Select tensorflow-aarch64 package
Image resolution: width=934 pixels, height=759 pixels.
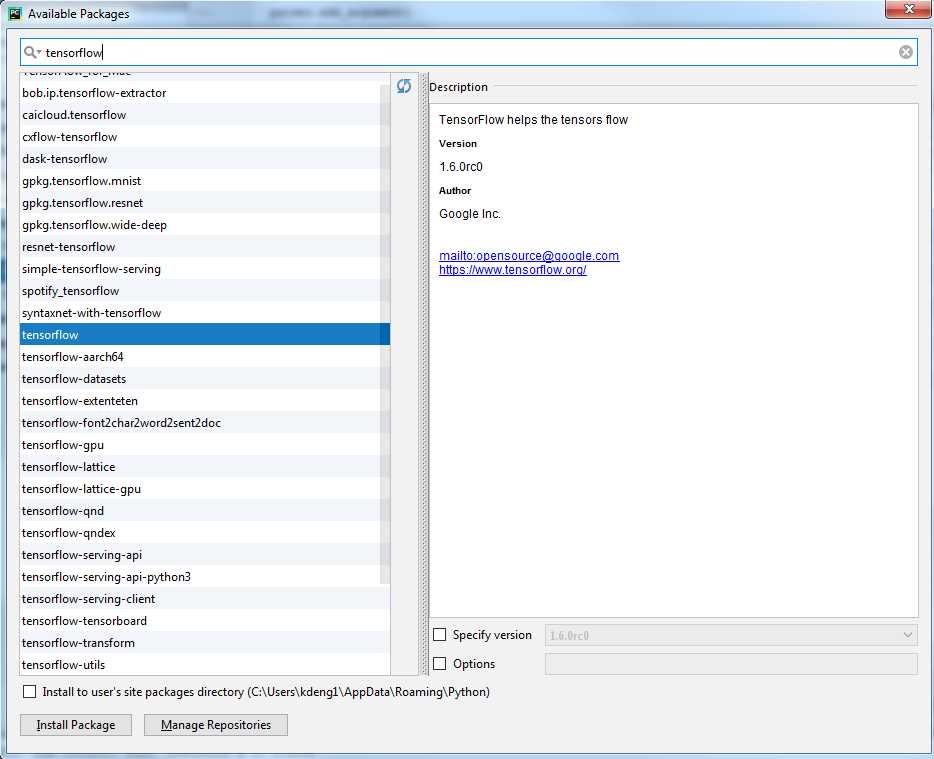coord(205,357)
